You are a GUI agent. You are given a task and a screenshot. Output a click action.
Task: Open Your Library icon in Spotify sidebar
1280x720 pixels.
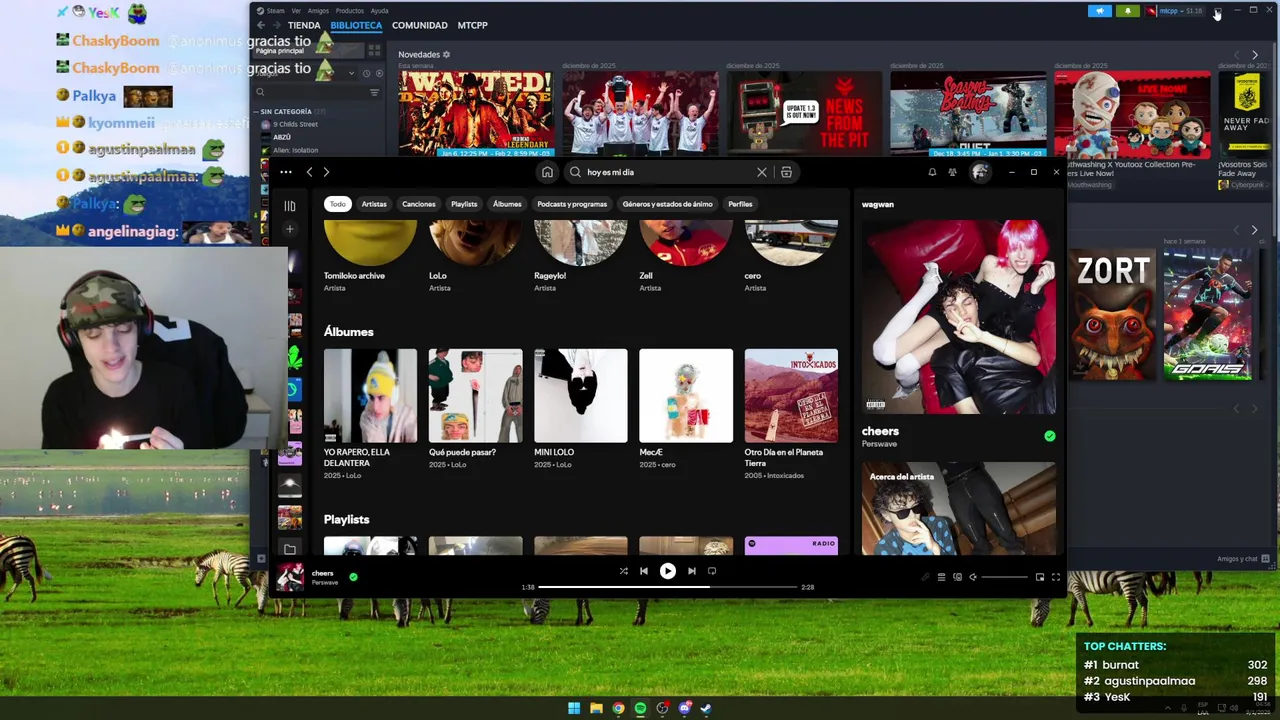[290, 206]
